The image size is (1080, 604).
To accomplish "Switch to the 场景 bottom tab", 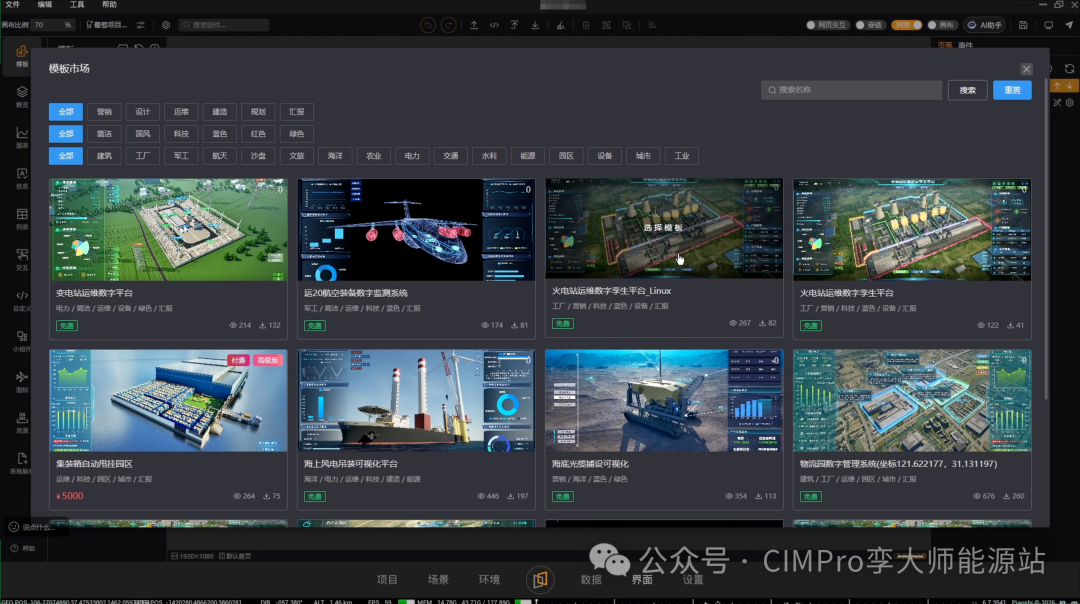I will tap(438, 580).
